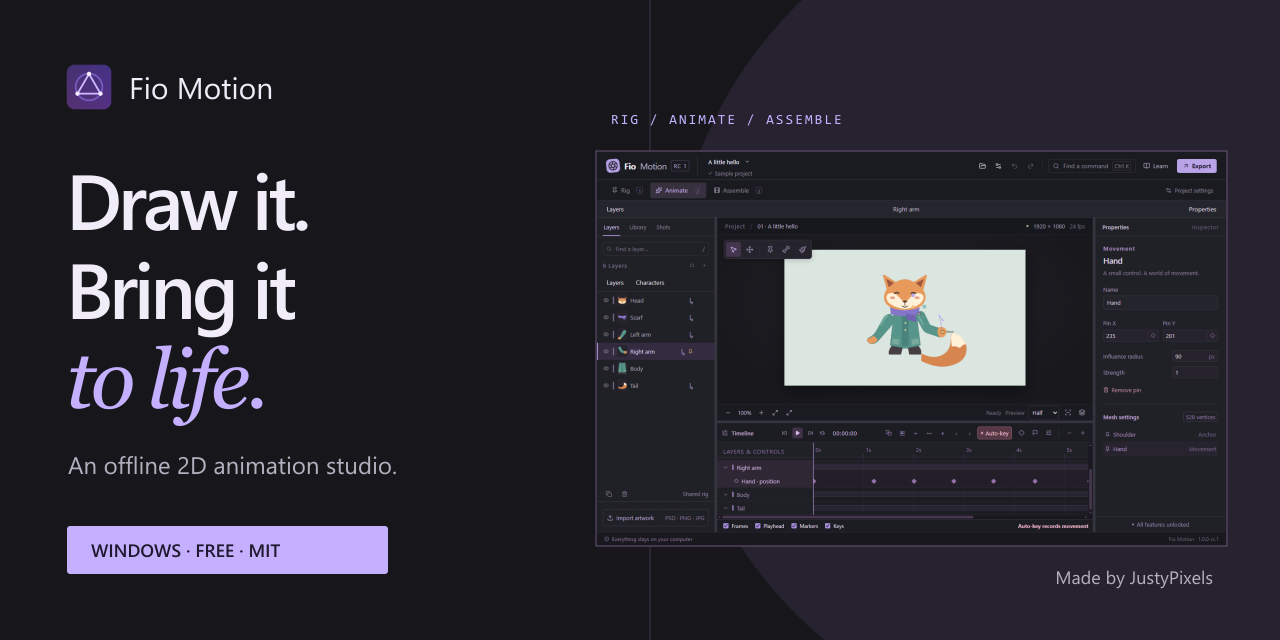Create a new layer folder

point(692,266)
